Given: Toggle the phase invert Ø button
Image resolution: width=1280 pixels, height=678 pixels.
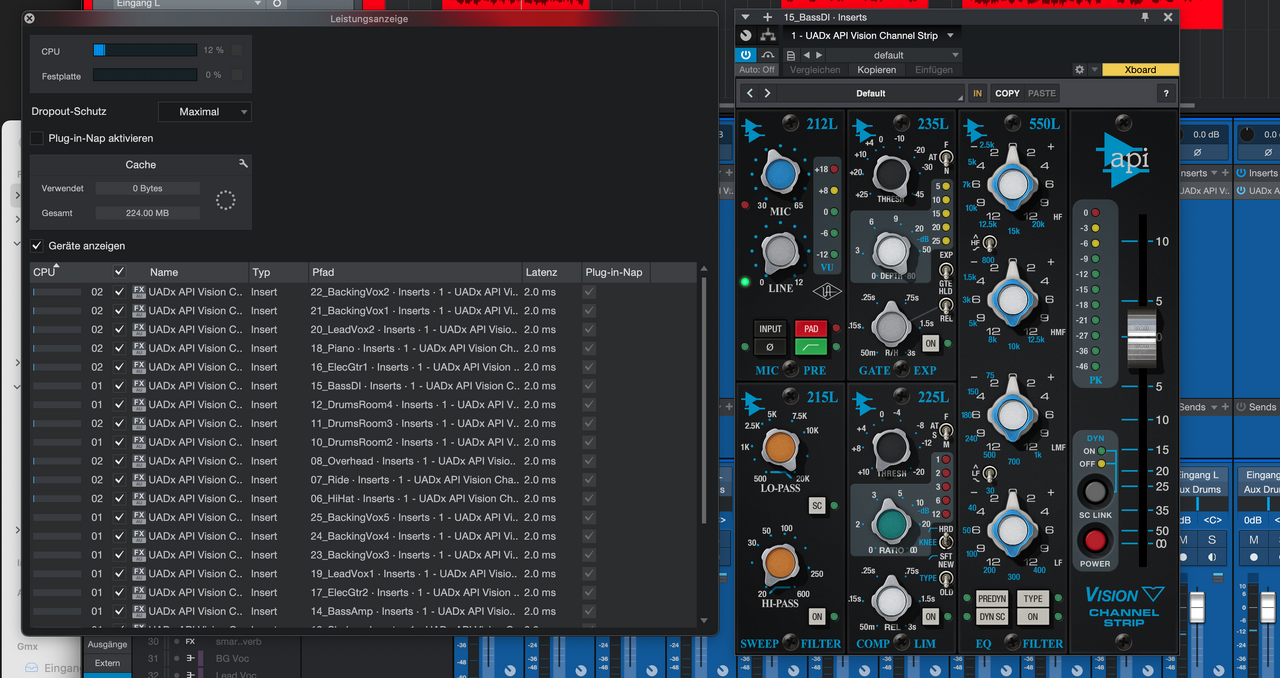Looking at the screenshot, I should pyautogui.click(x=770, y=347).
